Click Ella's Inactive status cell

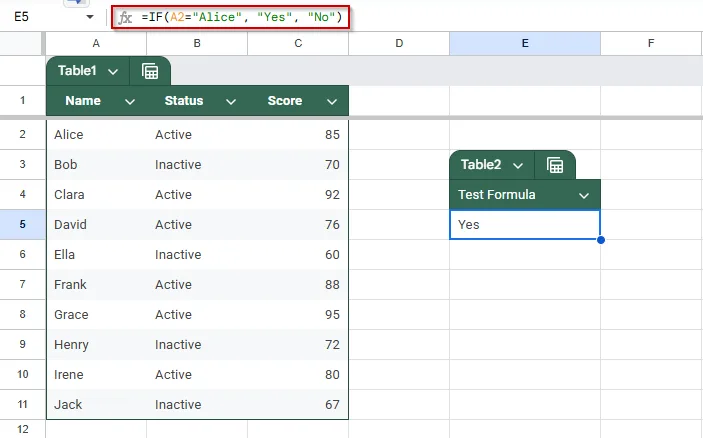[x=197, y=255]
